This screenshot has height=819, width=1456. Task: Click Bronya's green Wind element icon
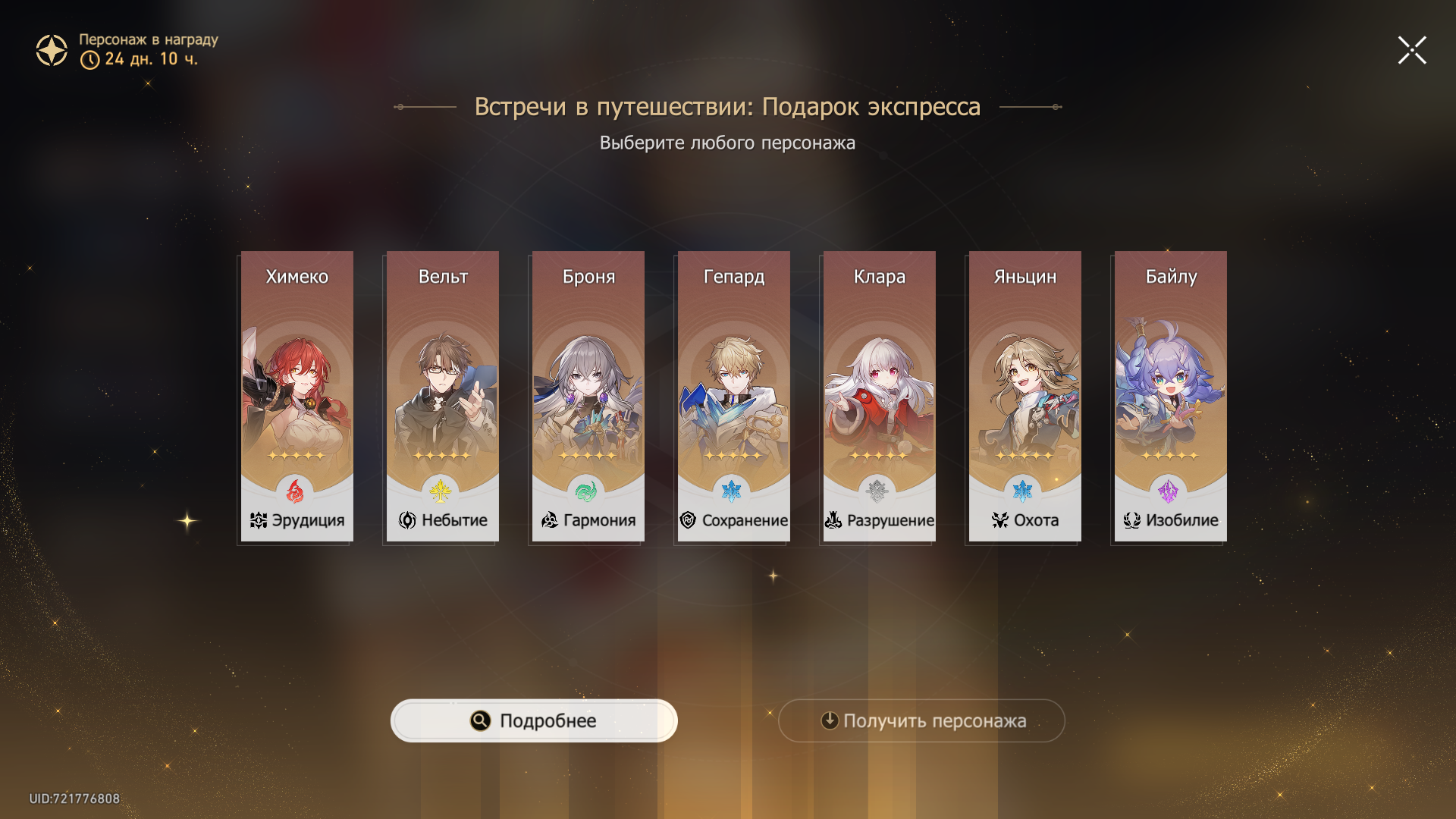click(x=586, y=492)
